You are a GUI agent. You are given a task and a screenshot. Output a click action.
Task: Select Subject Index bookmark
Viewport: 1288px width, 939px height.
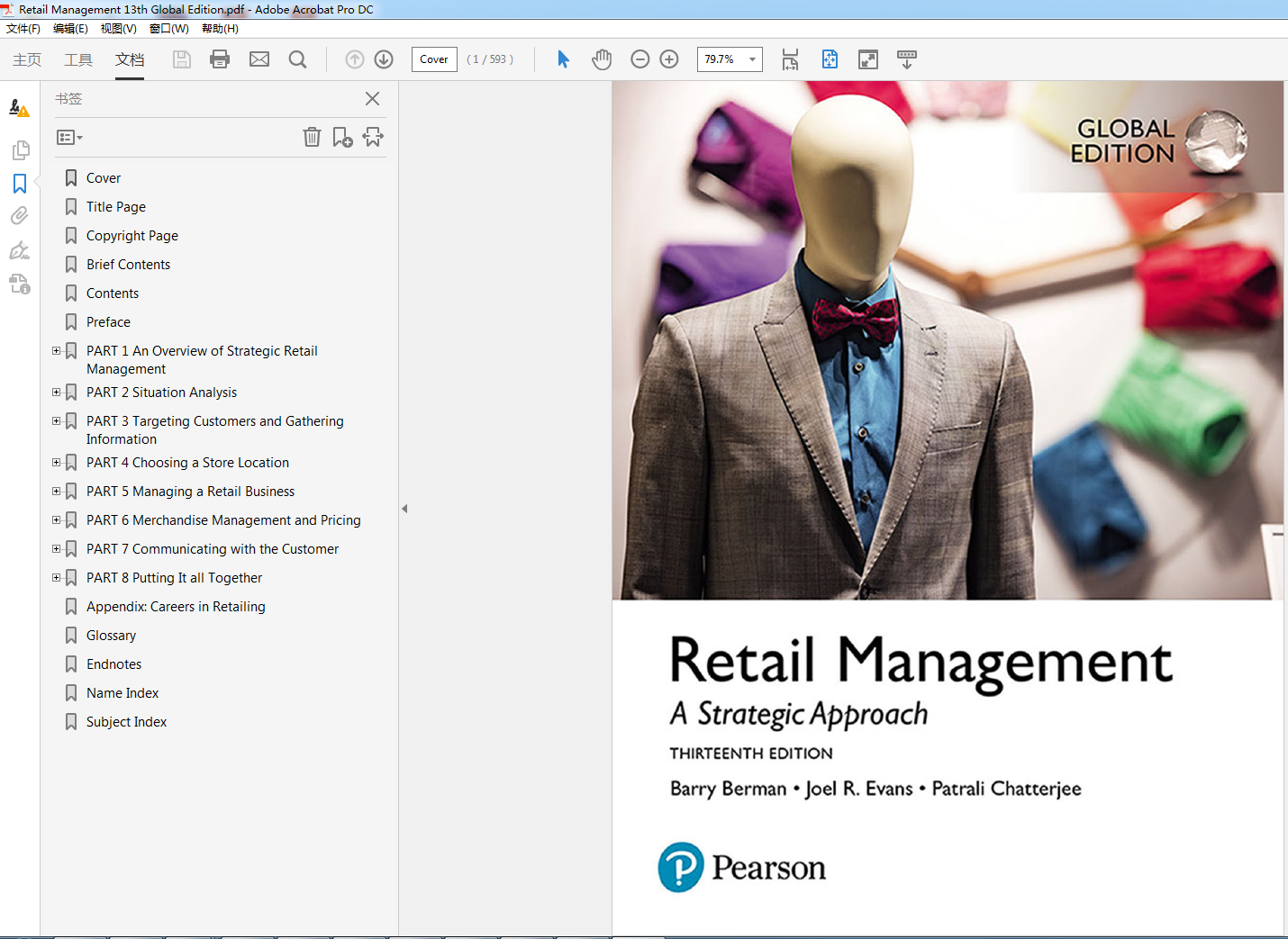126,722
